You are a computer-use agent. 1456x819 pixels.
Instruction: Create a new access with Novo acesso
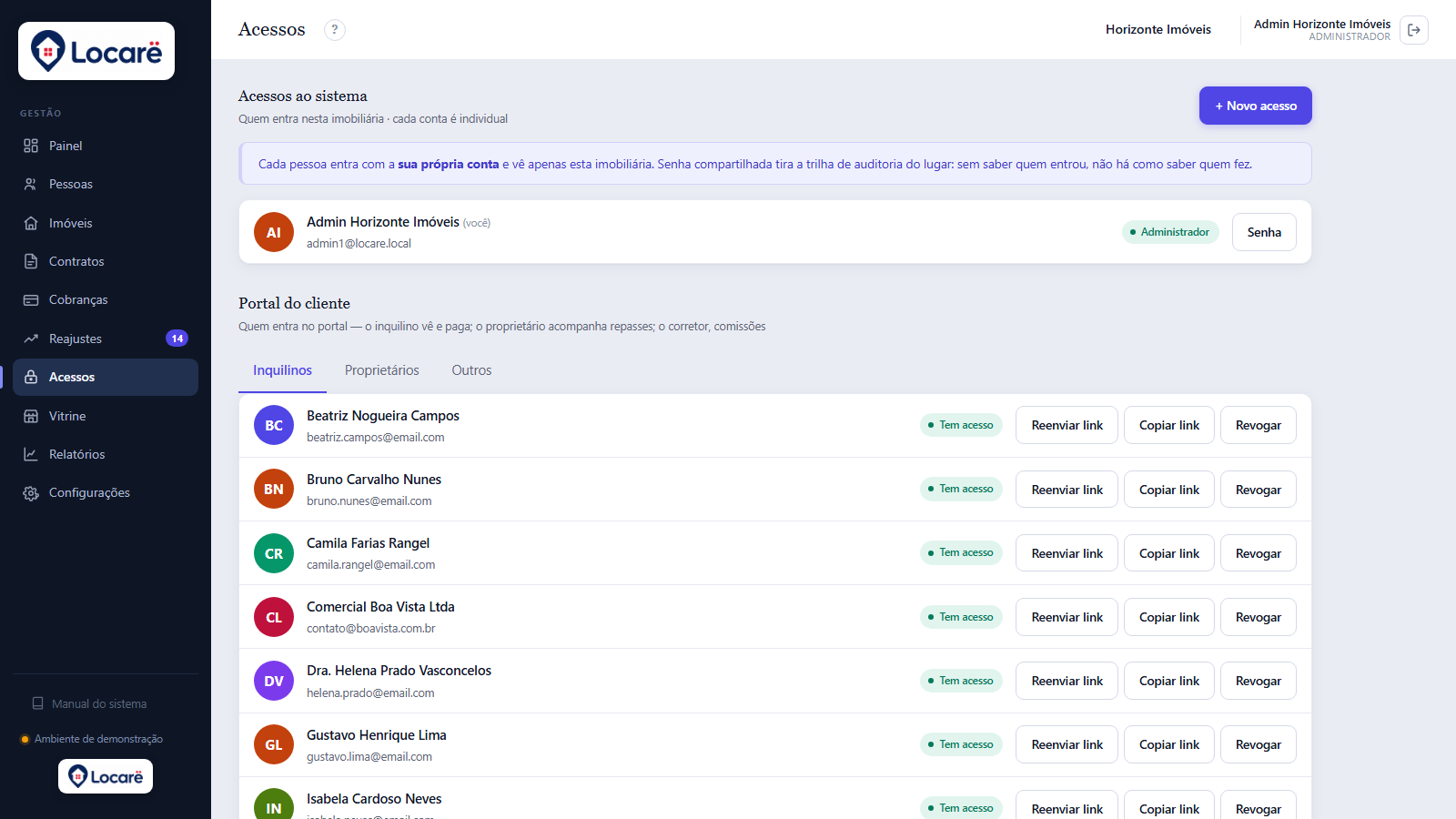1256,106
